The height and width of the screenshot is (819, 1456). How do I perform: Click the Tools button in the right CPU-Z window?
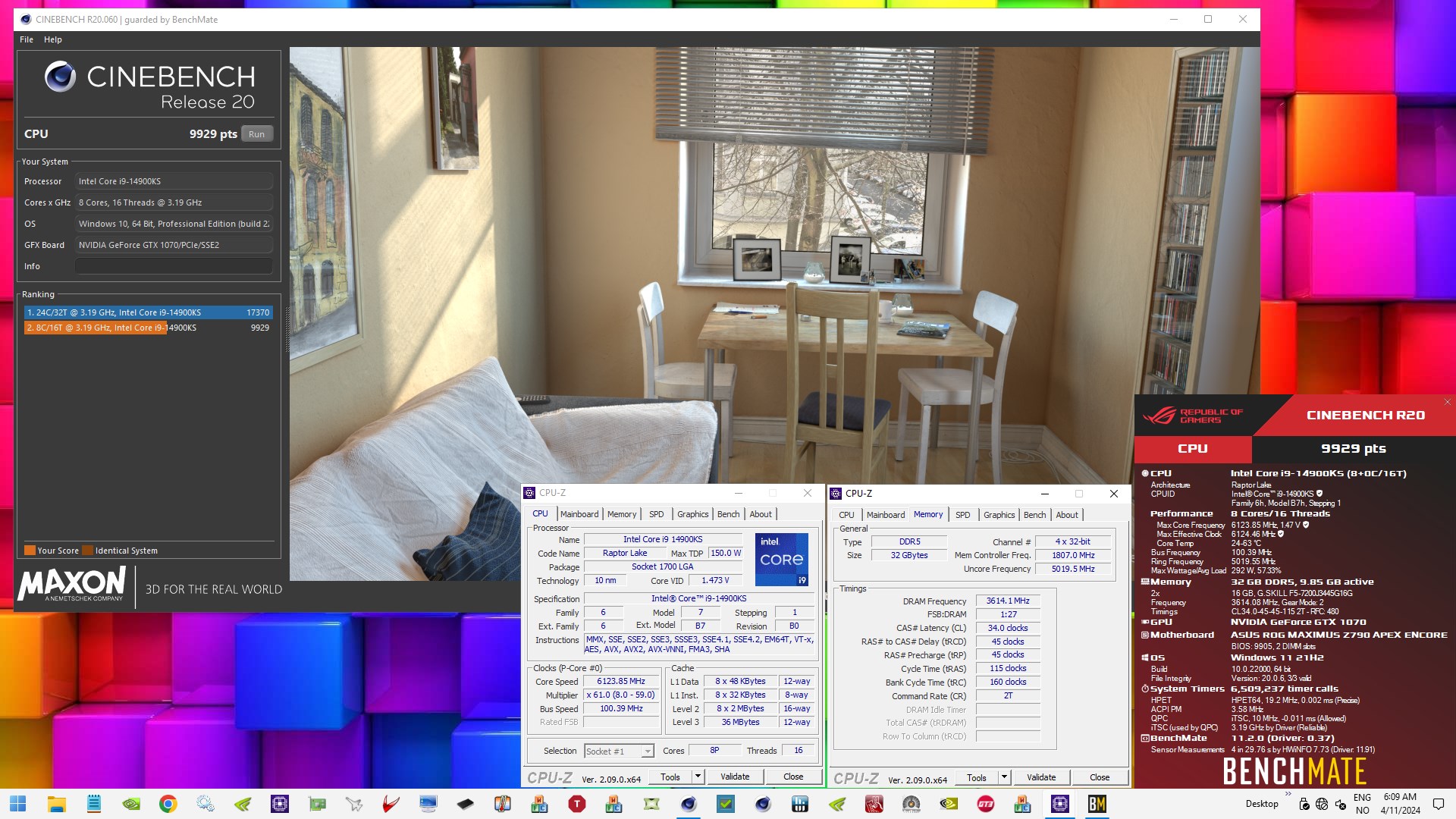point(977,777)
